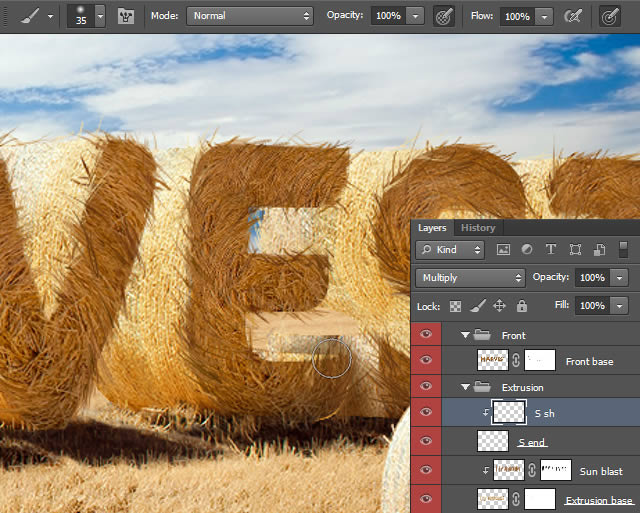Screen dimensions: 640x513
Task: Select the Sun blast layer thumbnail
Action: coord(509,470)
